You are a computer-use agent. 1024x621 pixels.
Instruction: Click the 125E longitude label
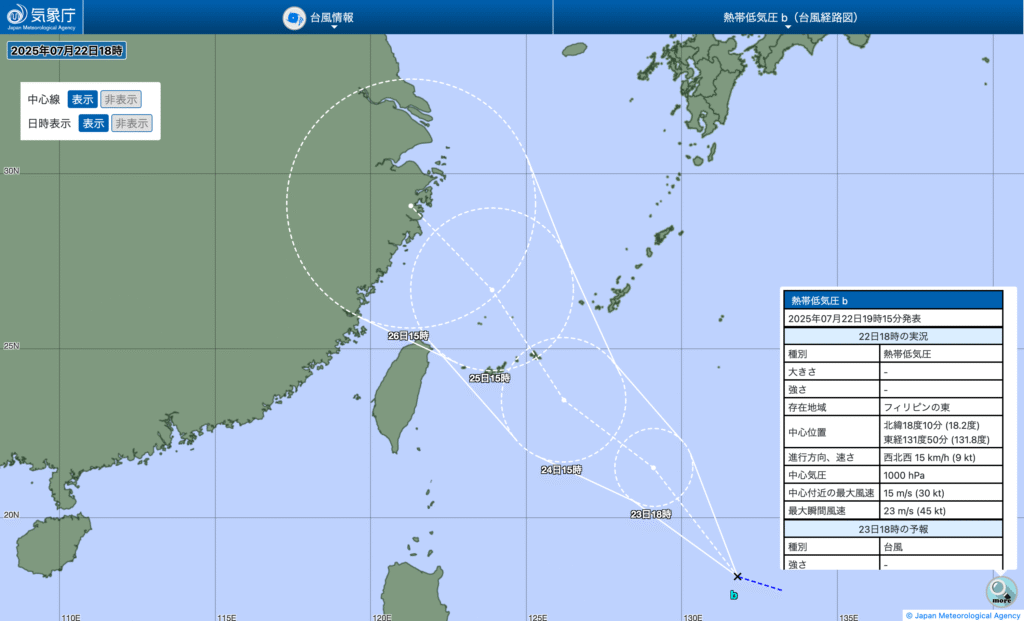[537, 617]
